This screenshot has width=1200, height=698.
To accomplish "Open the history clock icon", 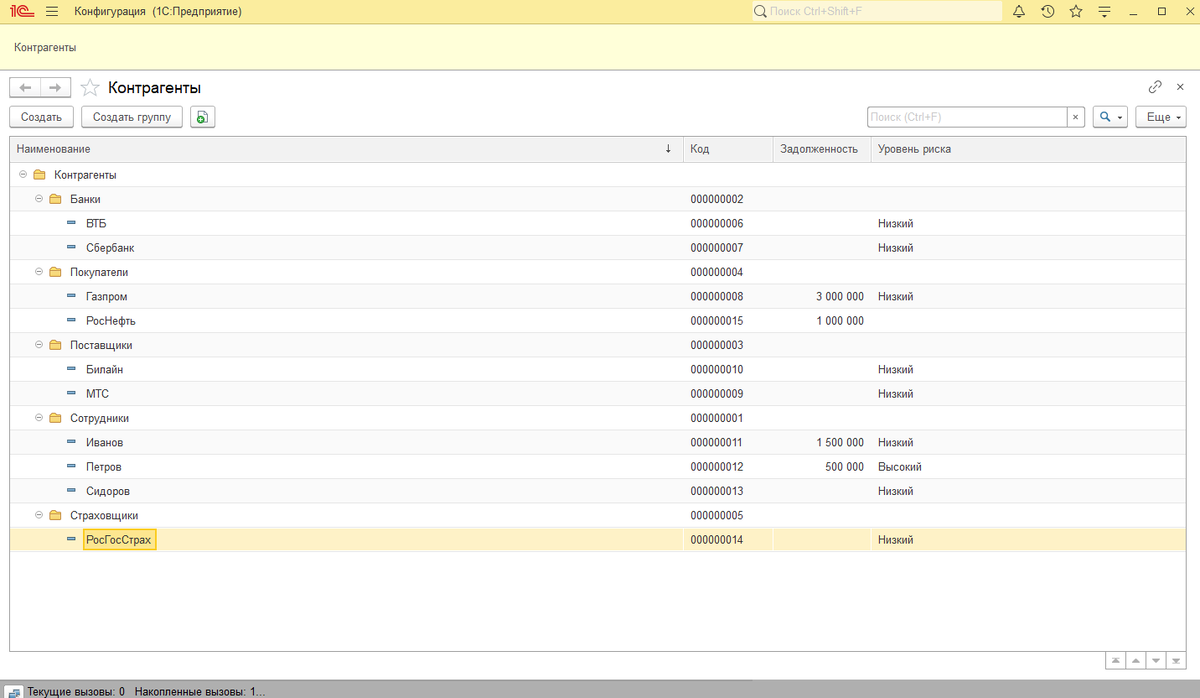I will tap(1047, 12).
